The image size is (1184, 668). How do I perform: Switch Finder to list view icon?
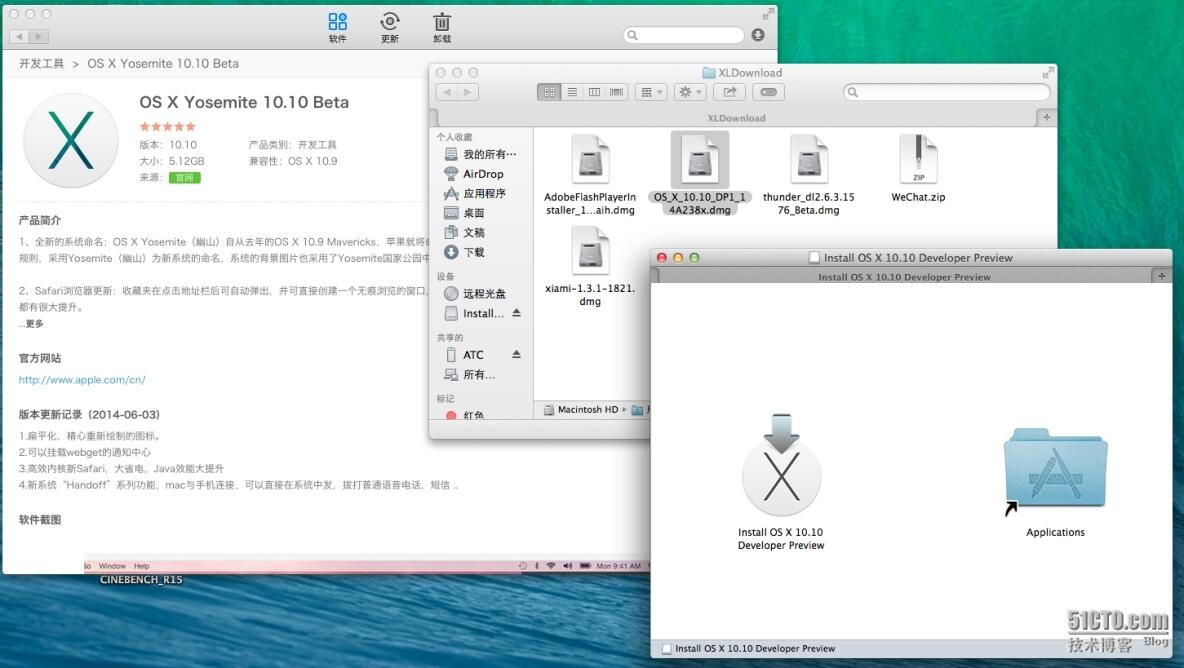pyautogui.click(x=572, y=91)
